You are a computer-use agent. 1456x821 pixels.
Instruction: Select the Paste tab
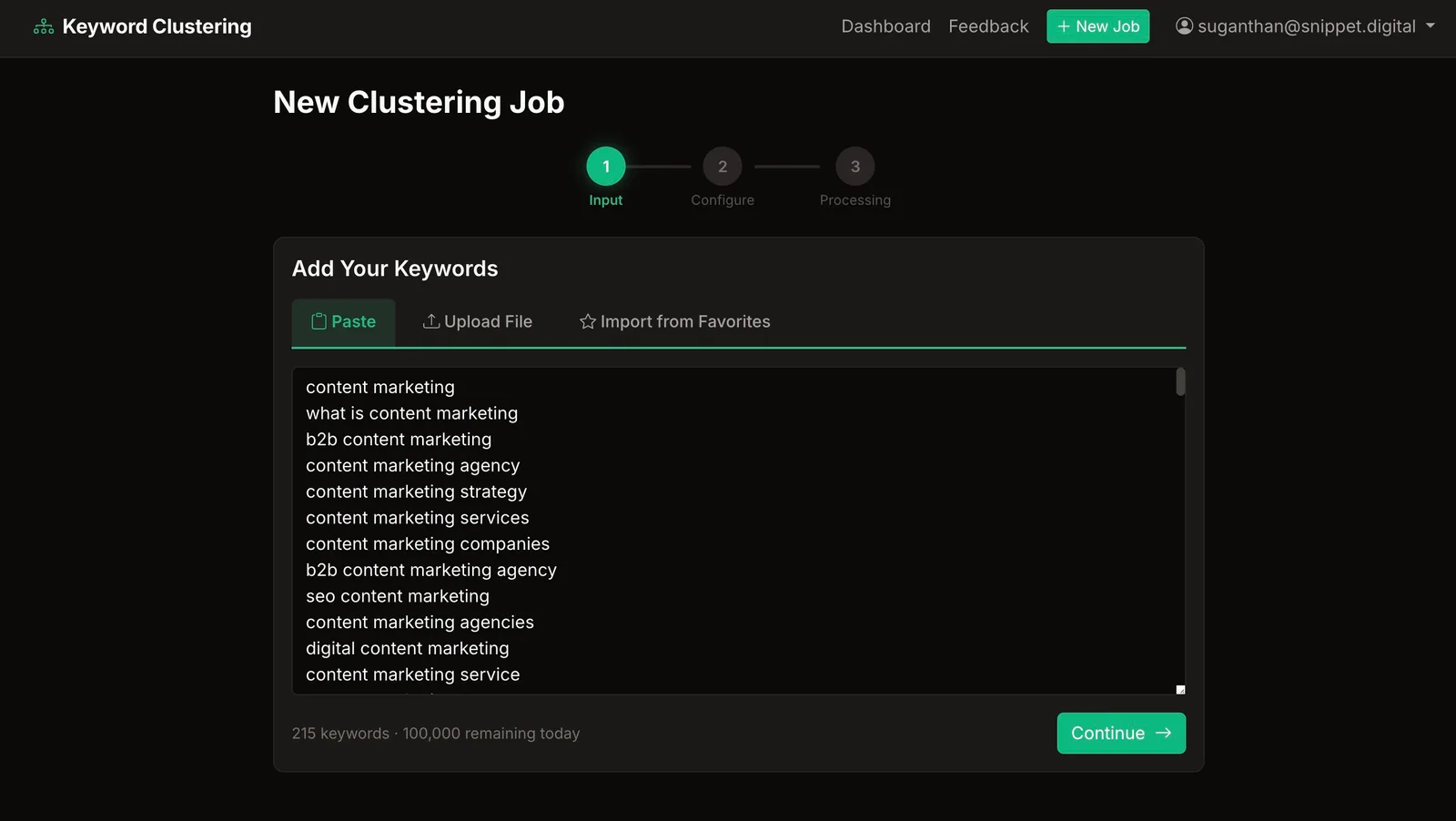(343, 321)
